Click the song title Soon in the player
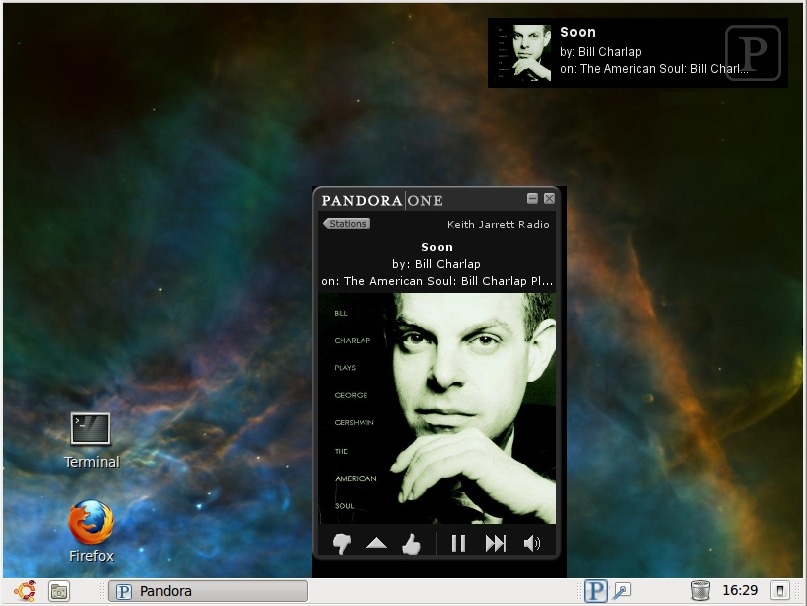 pos(437,247)
